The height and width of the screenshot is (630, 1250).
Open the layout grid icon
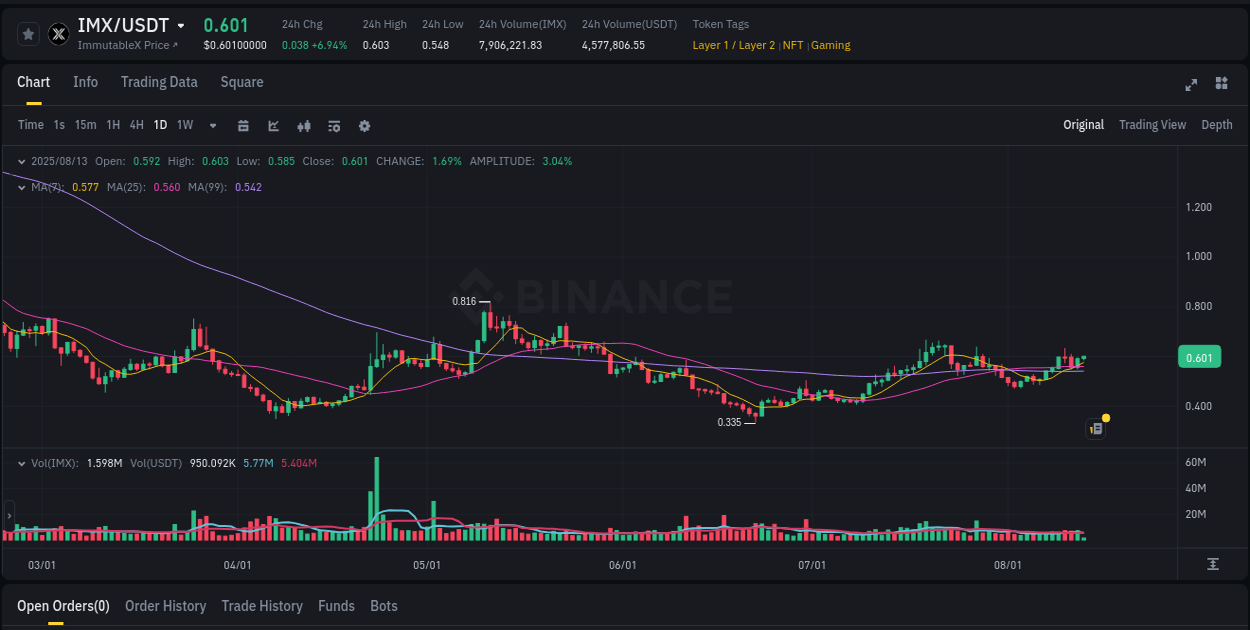coord(1220,85)
